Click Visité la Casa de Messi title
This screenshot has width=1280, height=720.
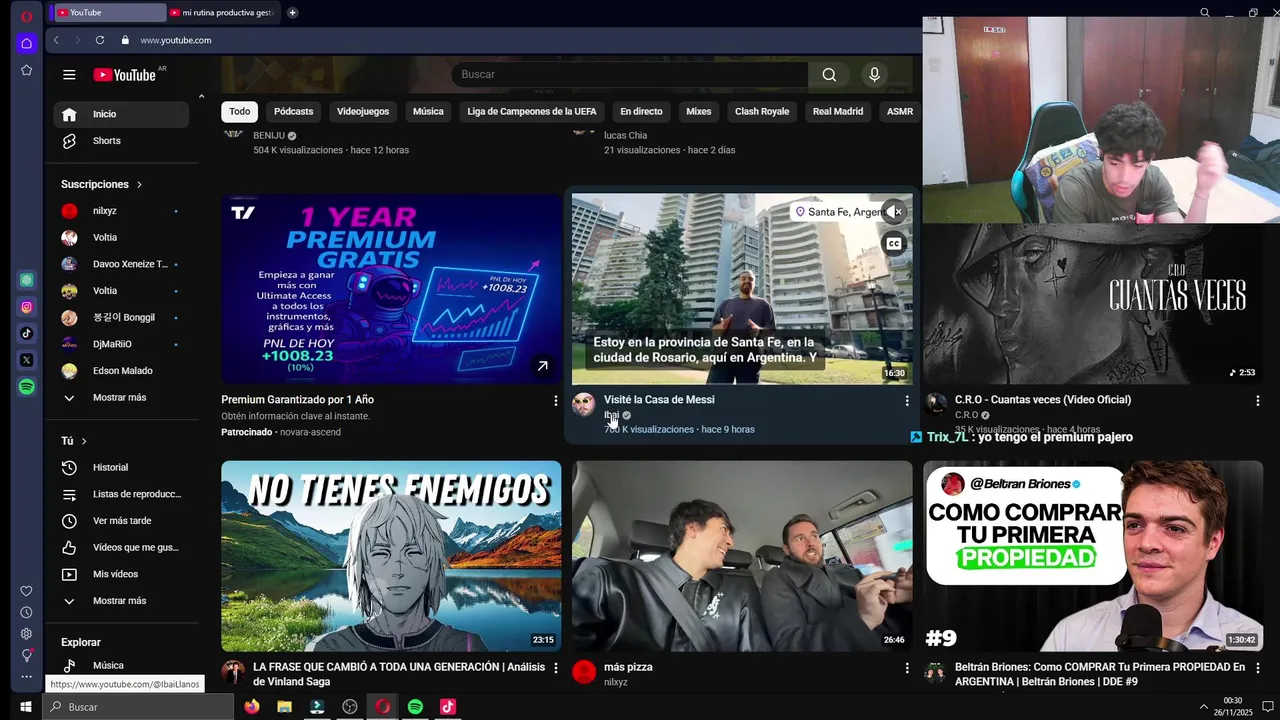click(659, 400)
